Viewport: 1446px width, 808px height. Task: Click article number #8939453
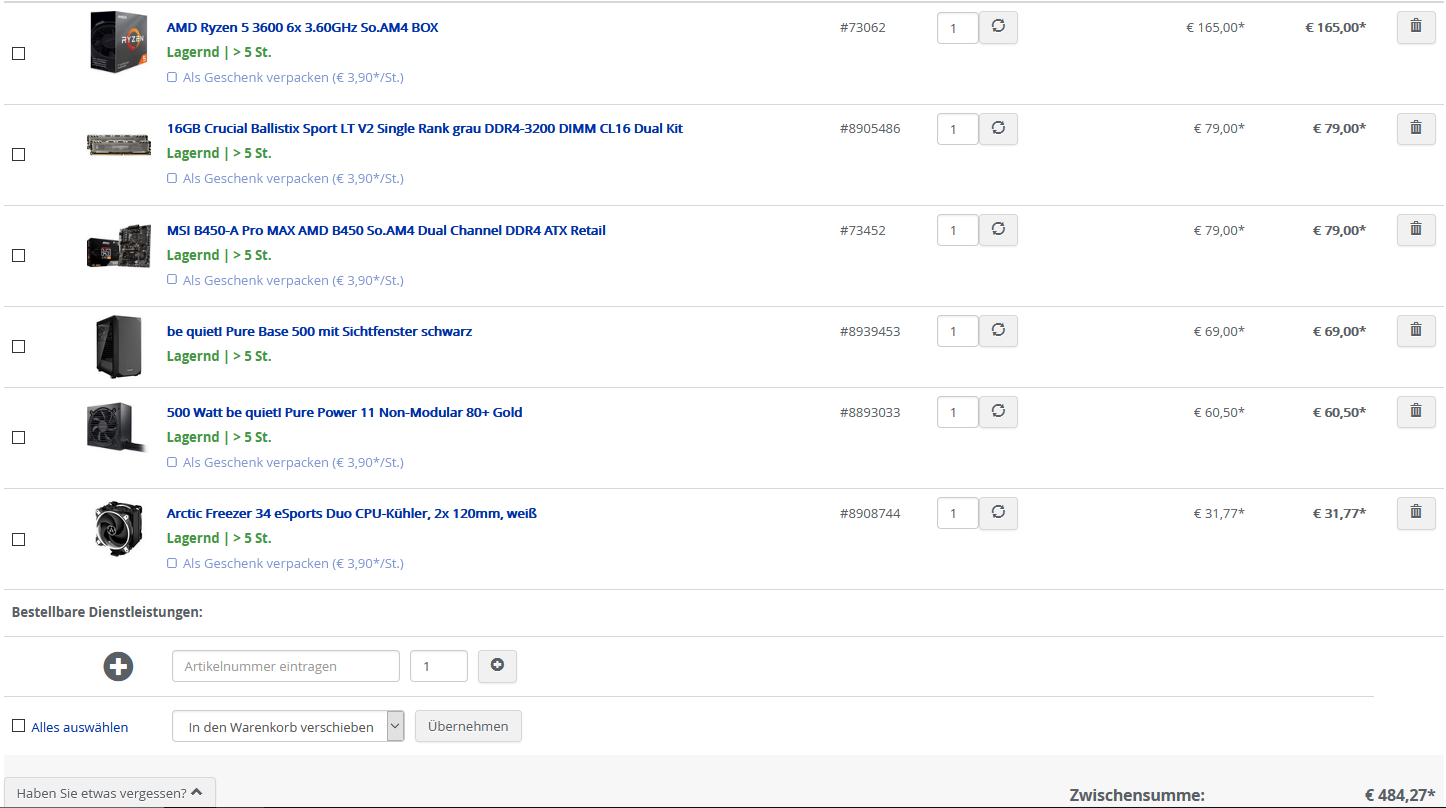point(870,331)
